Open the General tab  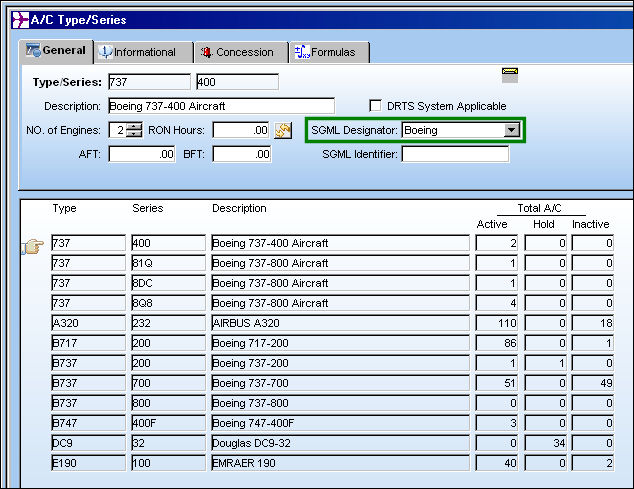click(56, 51)
